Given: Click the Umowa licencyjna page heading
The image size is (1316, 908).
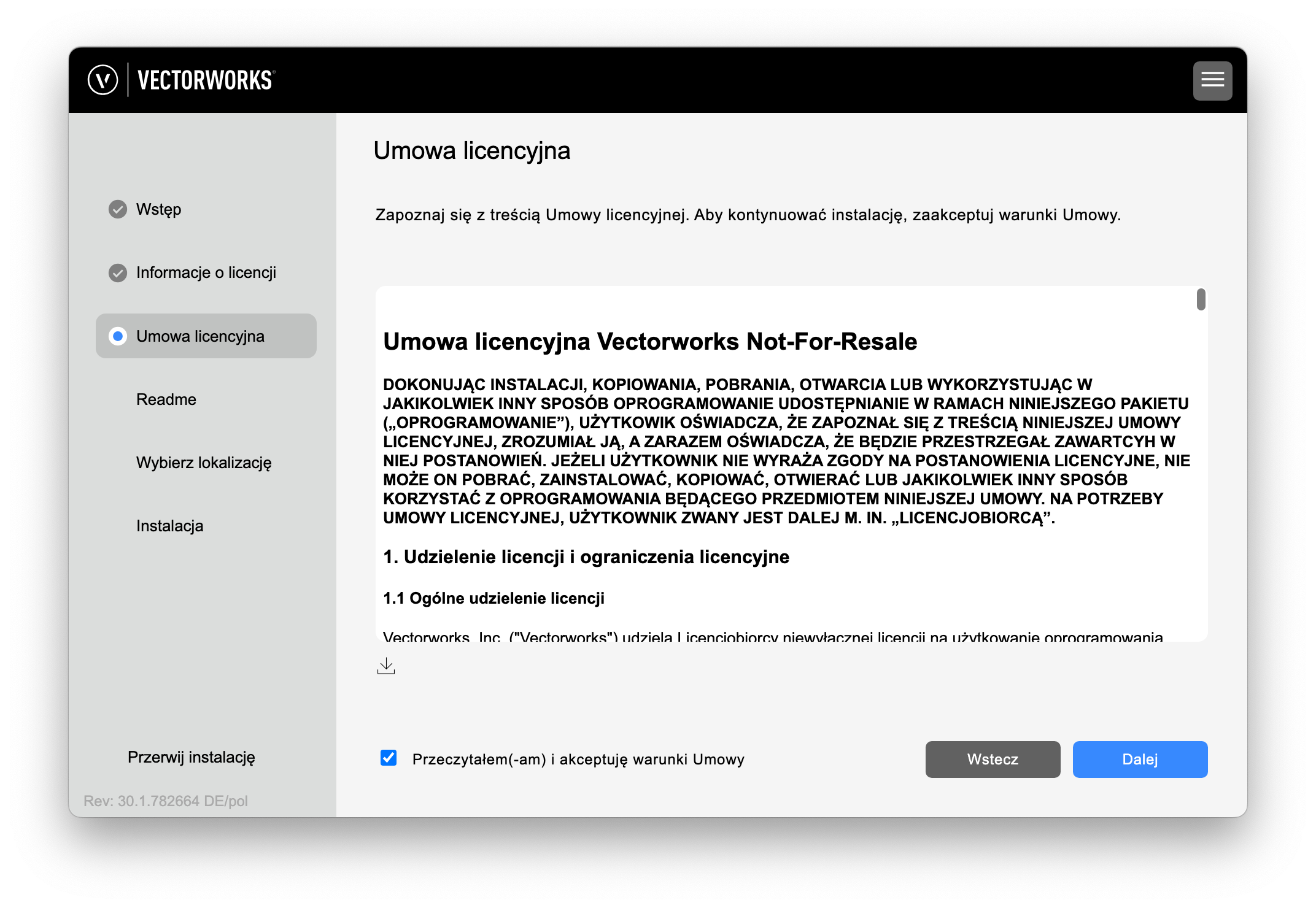Looking at the screenshot, I should [472, 151].
